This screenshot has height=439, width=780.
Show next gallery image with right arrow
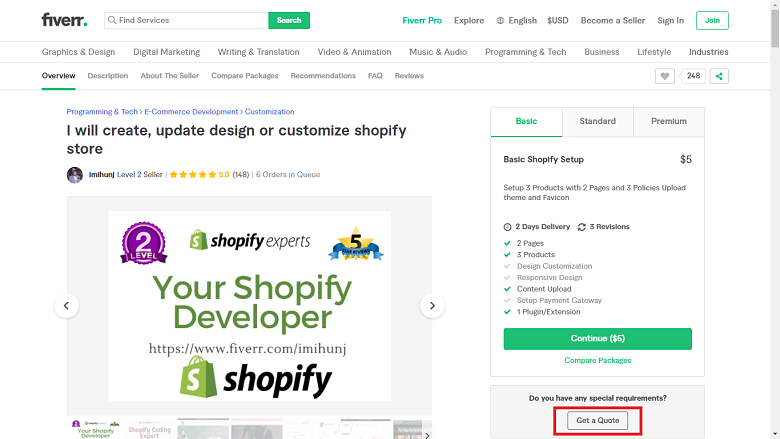pyautogui.click(x=432, y=306)
